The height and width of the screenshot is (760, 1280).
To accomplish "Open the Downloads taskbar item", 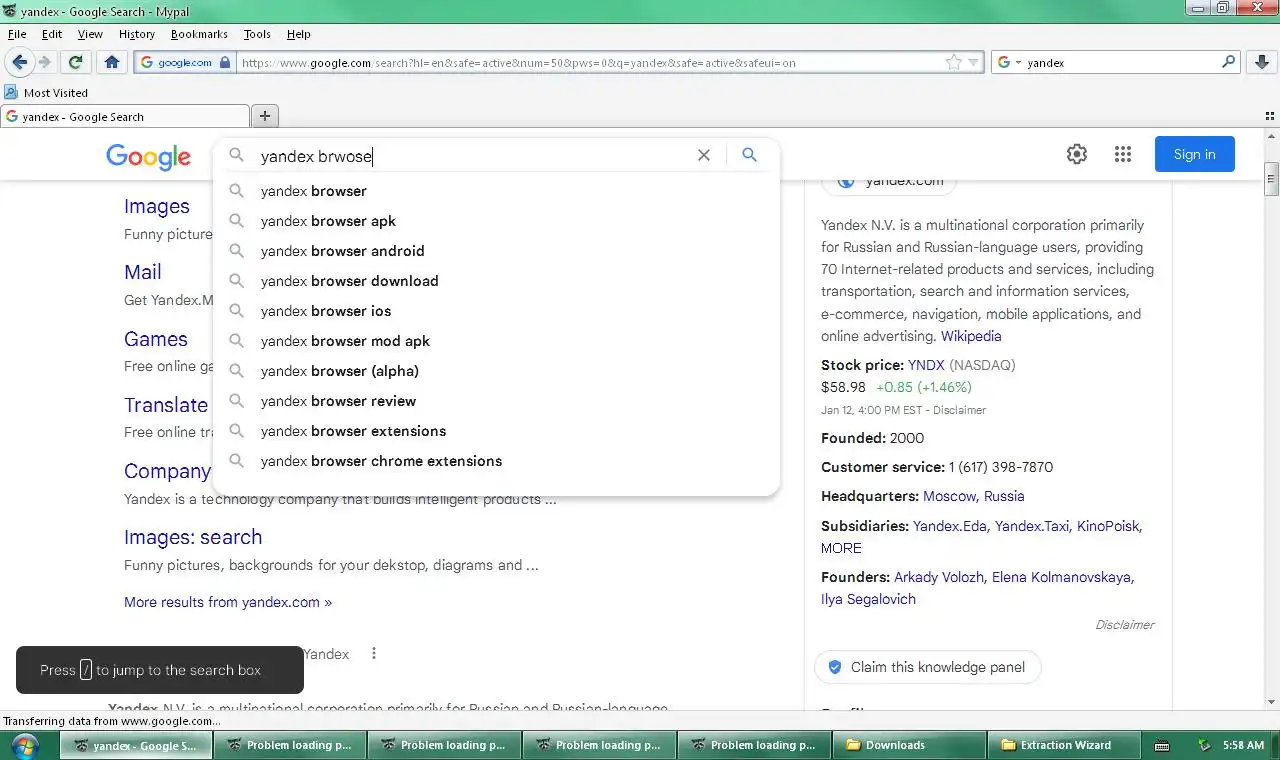I will (908, 745).
